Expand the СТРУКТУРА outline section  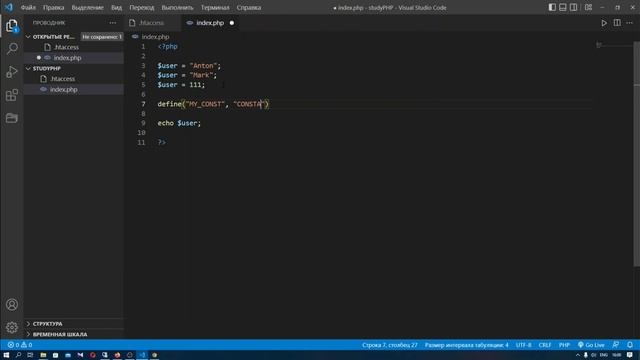(x=74, y=324)
